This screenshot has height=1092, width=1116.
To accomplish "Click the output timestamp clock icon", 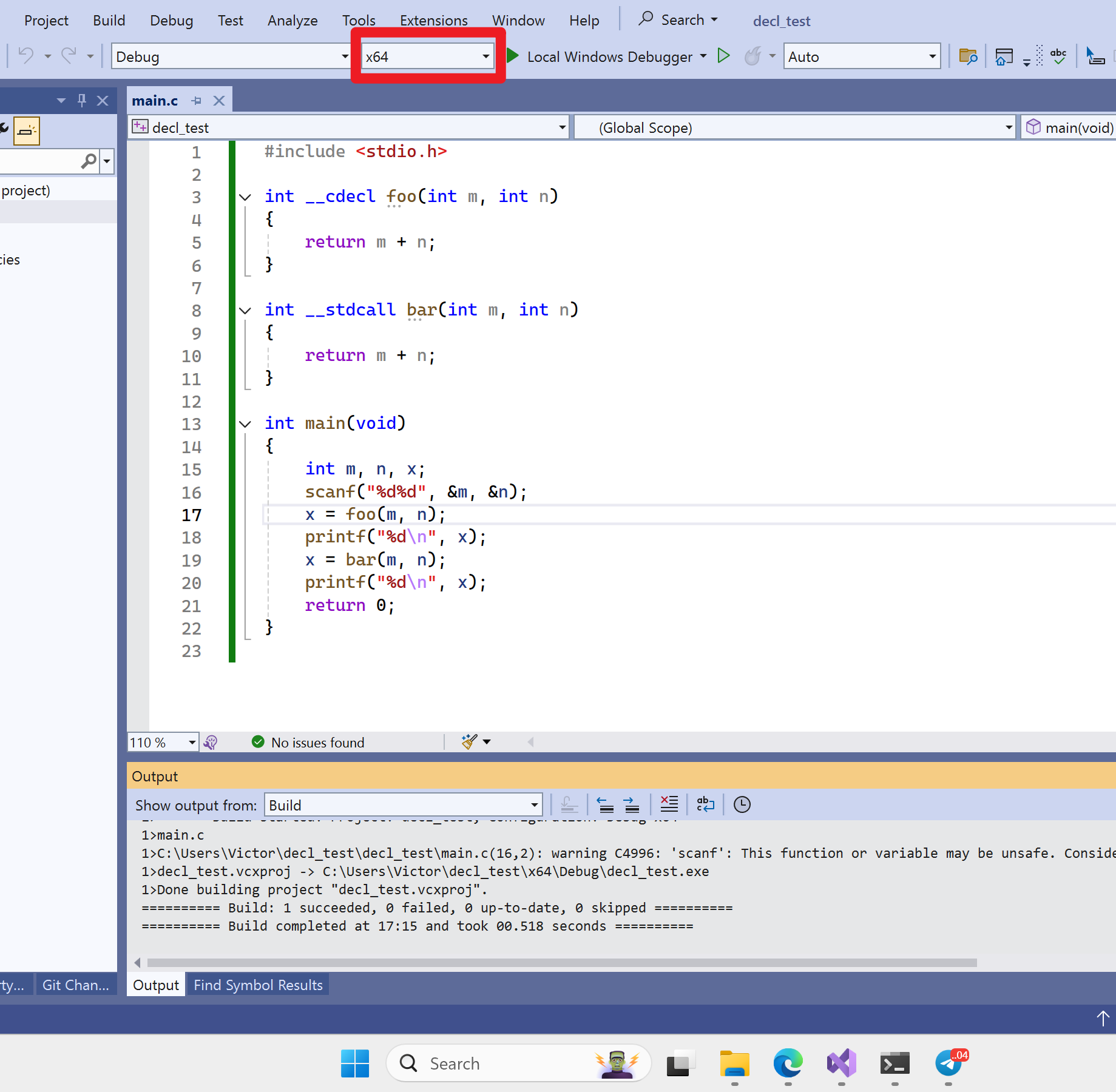I will pyautogui.click(x=742, y=804).
